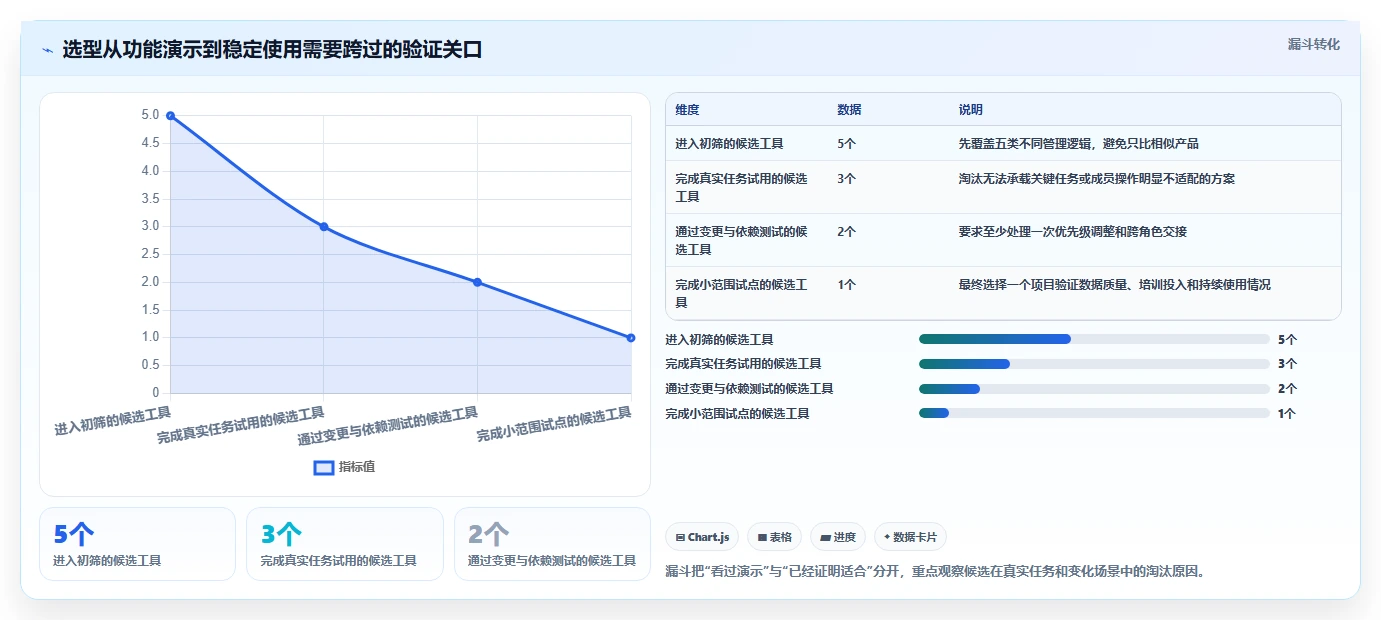Viewport: 1381px width, 620px height.
Task: Click the 通过变更与依赖测试的候选工具 progress bar
Action: tap(1094, 389)
